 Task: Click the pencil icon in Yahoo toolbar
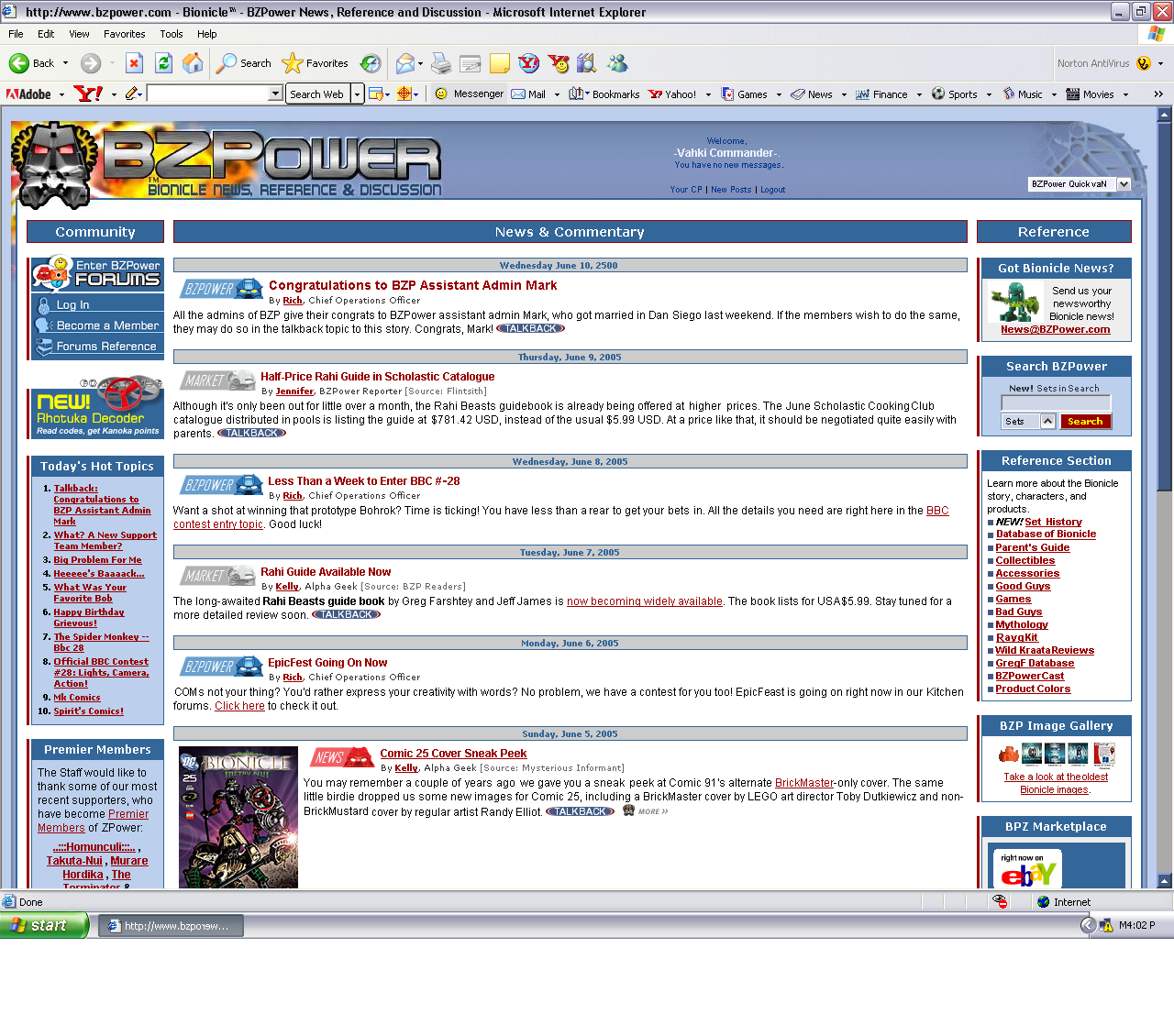point(132,94)
